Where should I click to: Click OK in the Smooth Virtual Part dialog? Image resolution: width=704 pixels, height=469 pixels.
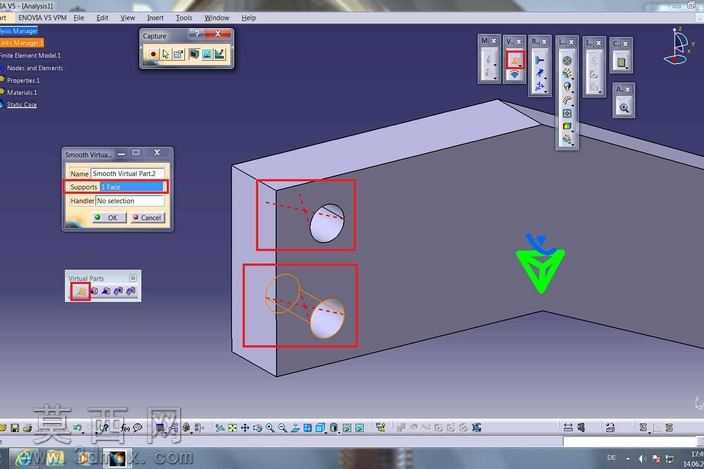click(x=107, y=218)
